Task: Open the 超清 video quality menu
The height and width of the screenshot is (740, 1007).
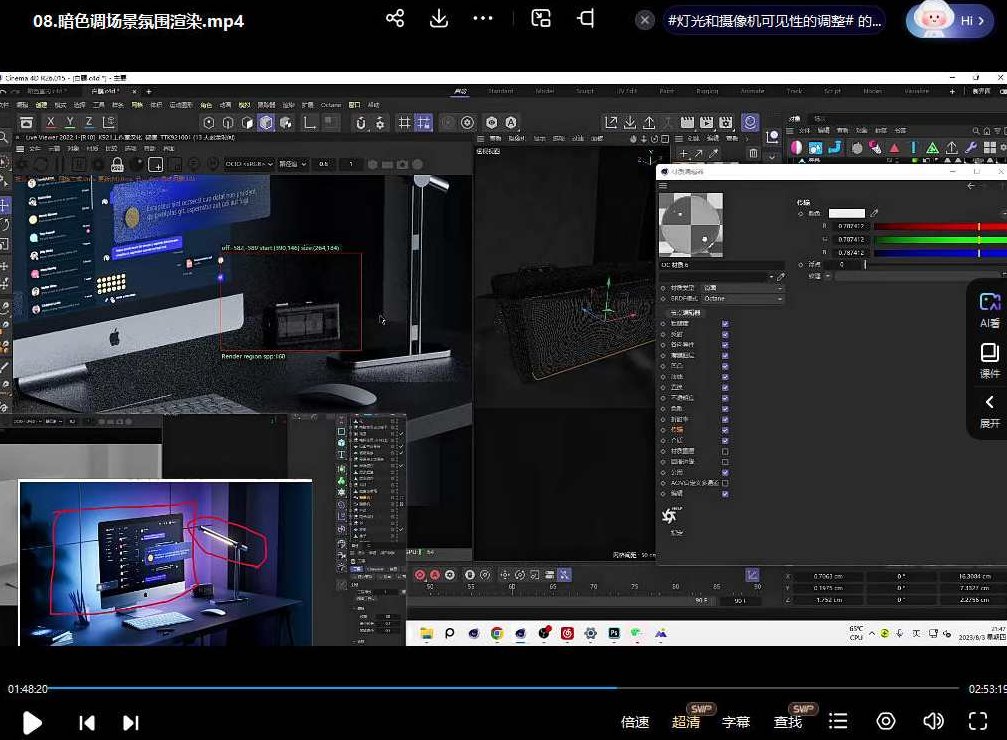Action: [x=686, y=722]
